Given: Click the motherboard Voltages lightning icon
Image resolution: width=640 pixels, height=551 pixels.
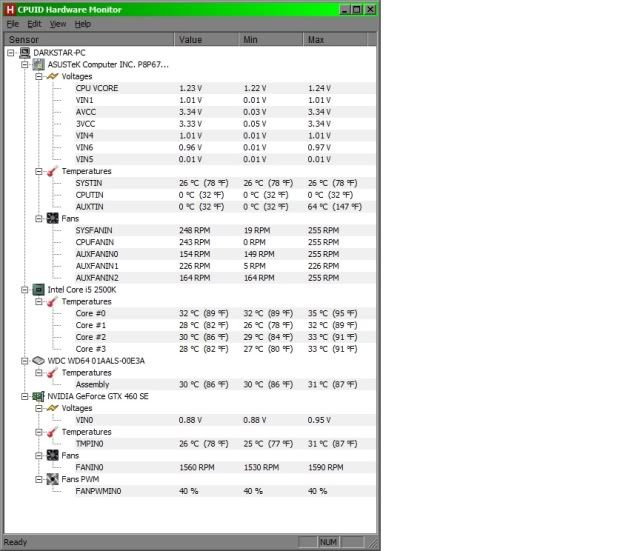Looking at the screenshot, I should point(52,76).
